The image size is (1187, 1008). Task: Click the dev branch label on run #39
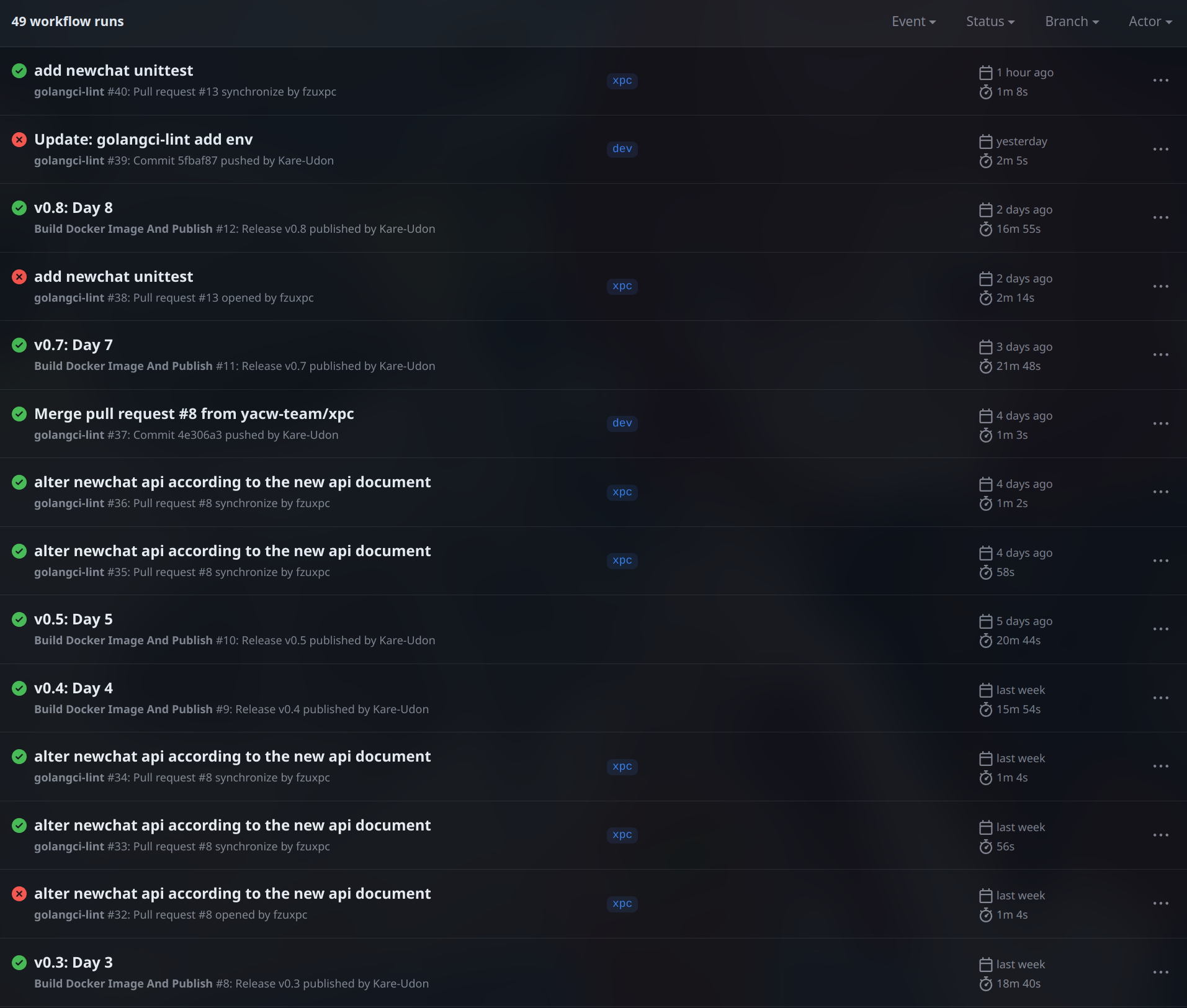(x=622, y=149)
